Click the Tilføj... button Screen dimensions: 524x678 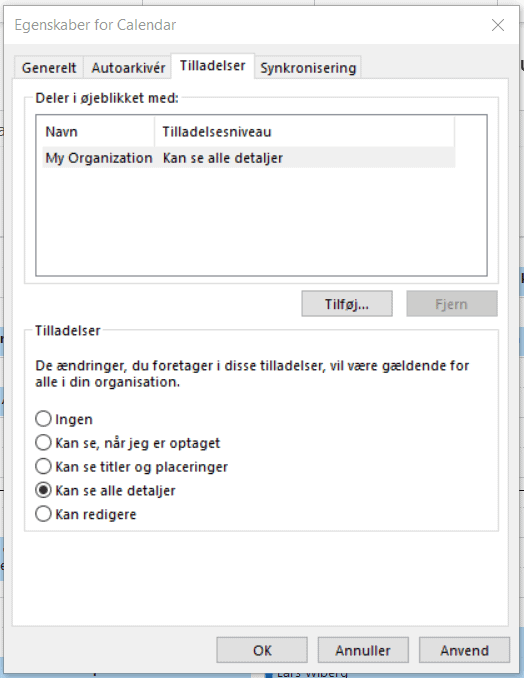point(347,304)
